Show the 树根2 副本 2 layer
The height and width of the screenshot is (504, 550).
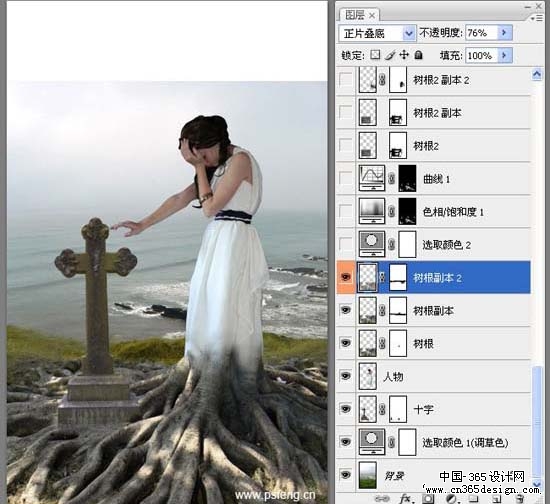click(346, 80)
